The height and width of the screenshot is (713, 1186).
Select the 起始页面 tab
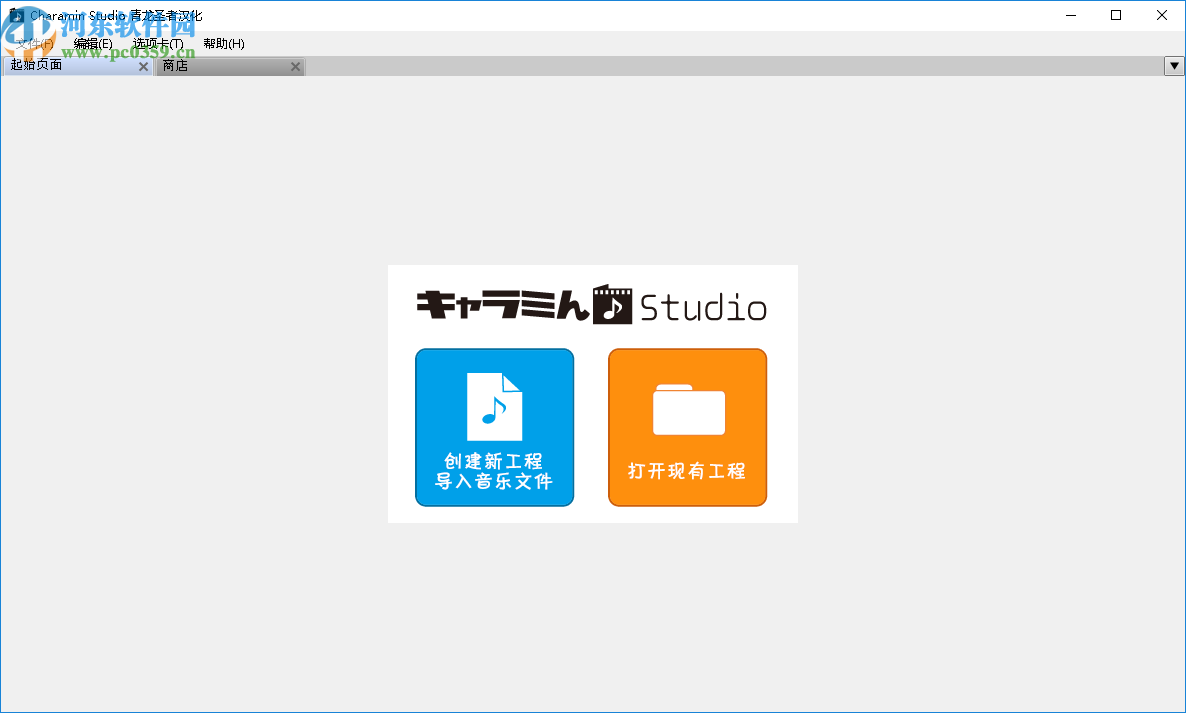60,65
